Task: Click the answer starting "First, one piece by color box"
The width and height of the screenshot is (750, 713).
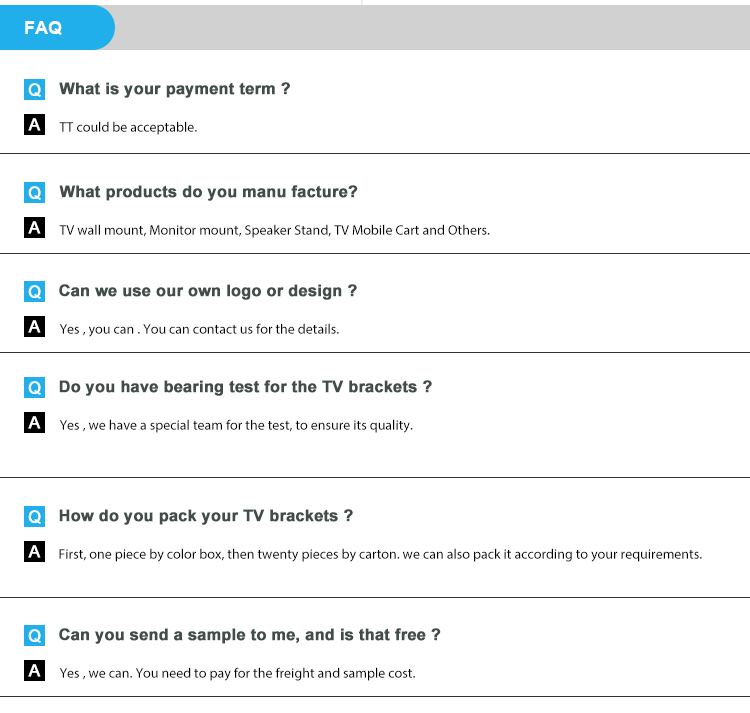Action: click(x=380, y=554)
